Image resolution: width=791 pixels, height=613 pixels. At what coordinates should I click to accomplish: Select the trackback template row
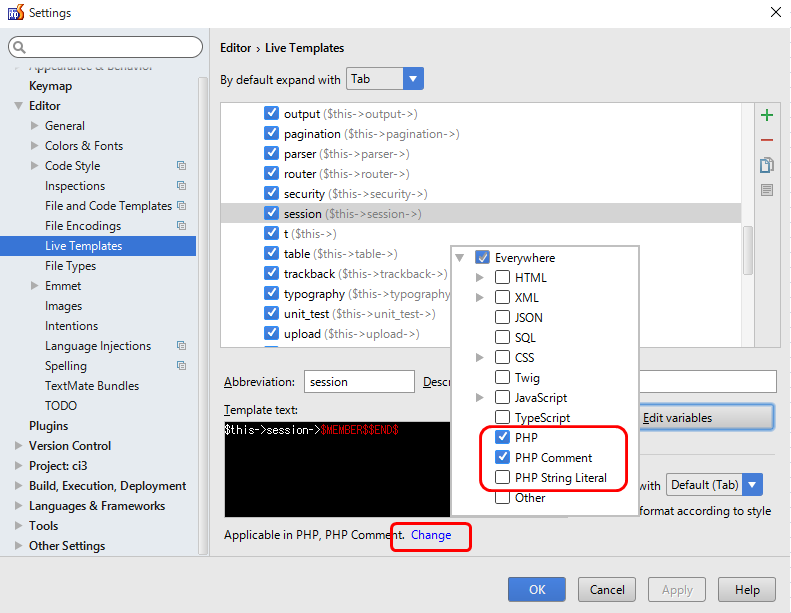[x=335, y=273]
